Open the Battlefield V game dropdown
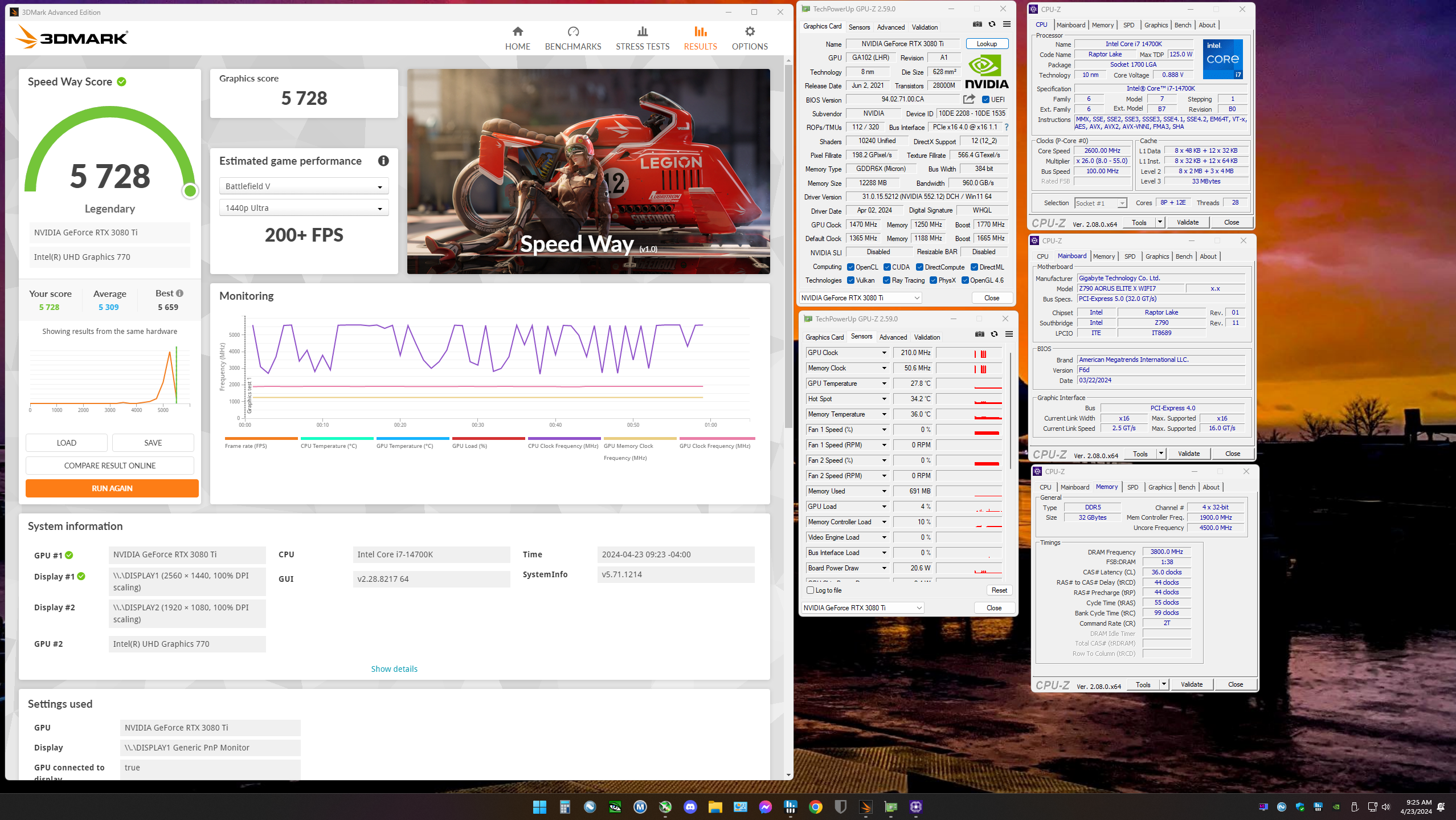 [x=304, y=186]
